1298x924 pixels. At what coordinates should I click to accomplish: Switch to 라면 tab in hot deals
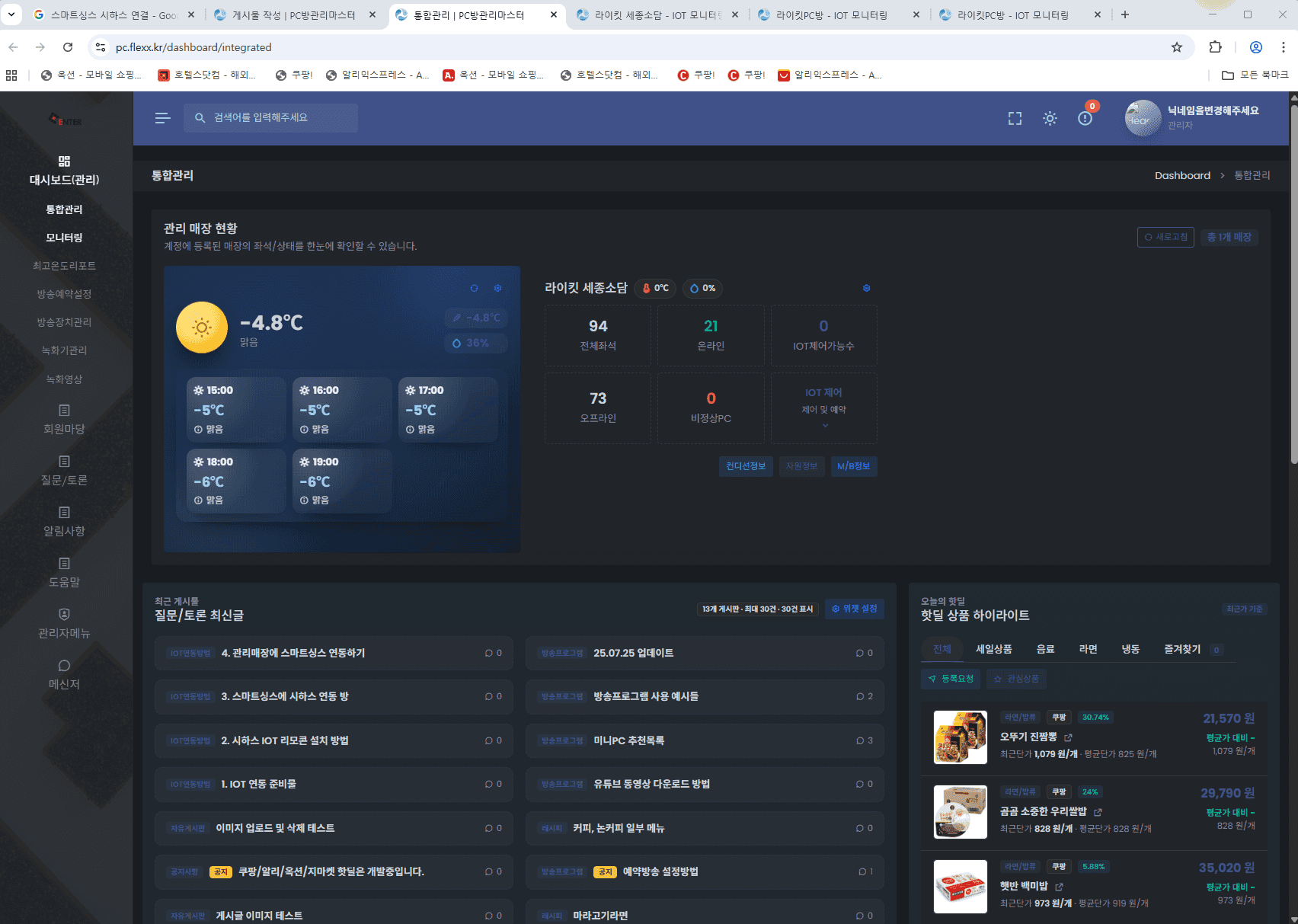pos(1088,649)
